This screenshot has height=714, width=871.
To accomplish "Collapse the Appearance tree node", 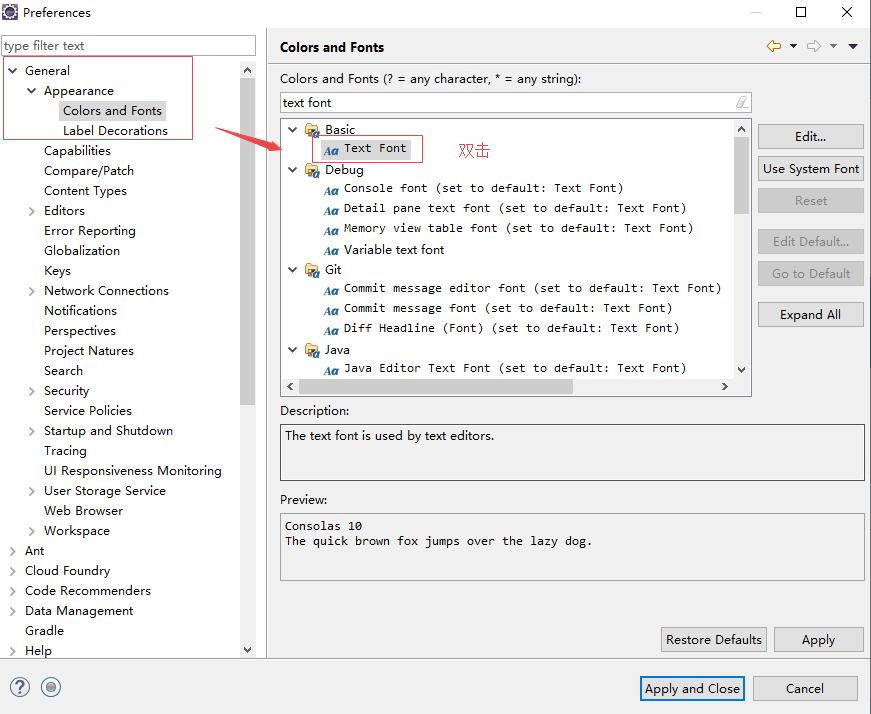I will [x=32, y=91].
